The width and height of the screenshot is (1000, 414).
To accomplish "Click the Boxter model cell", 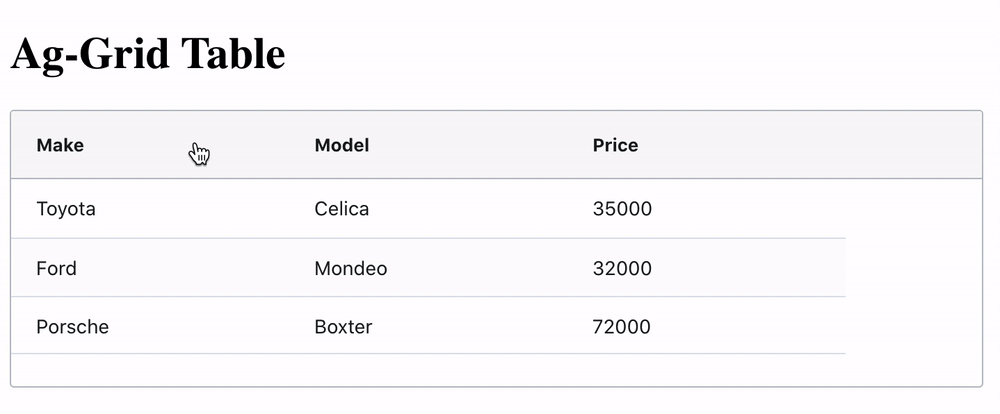I will pyautogui.click(x=343, y=327).
